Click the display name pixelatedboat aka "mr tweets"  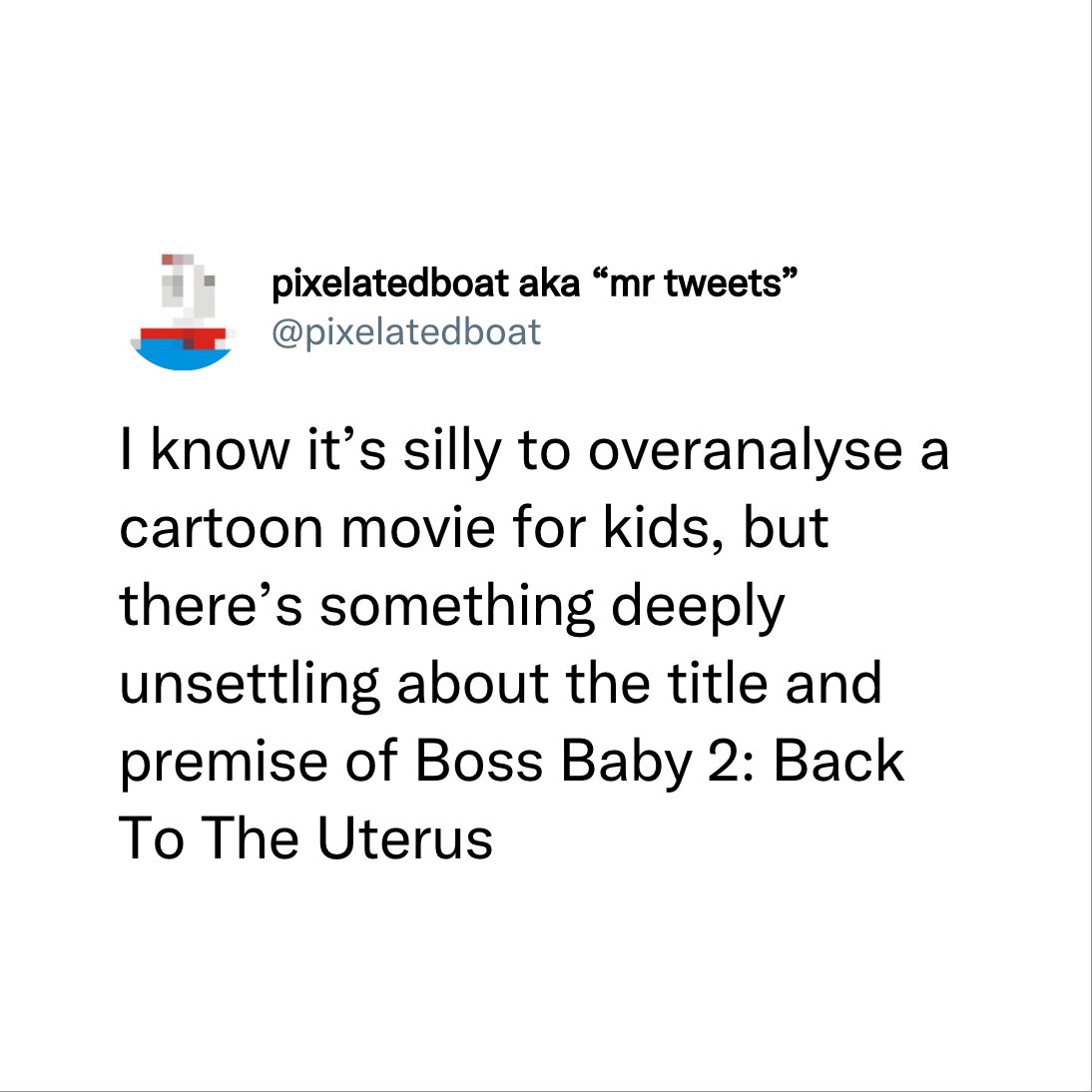(533, 283)
